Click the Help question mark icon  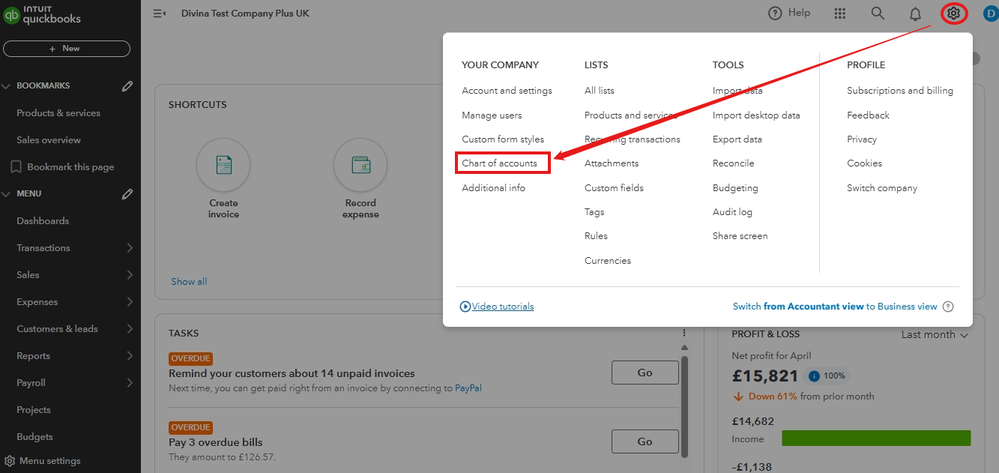click(x=775, y=13)
